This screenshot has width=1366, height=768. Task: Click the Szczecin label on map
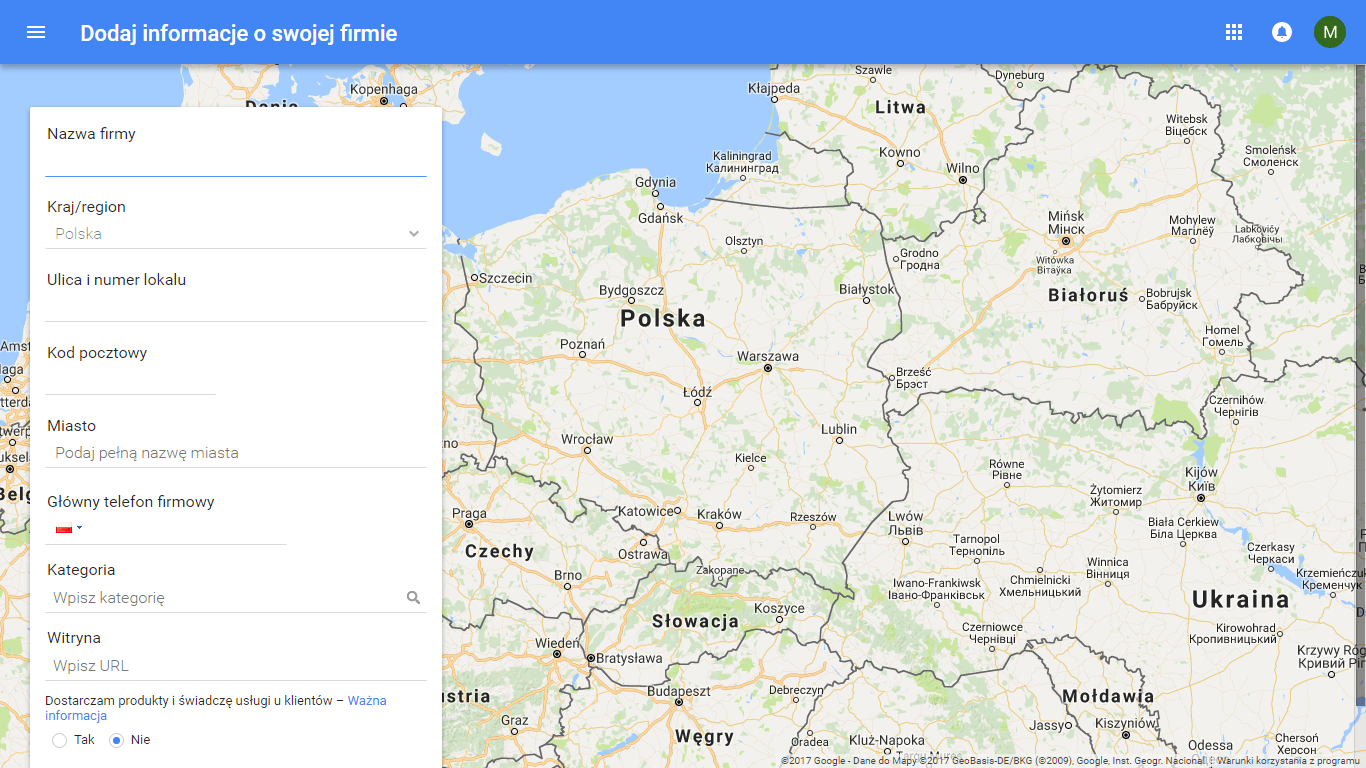tap(506, 278)
